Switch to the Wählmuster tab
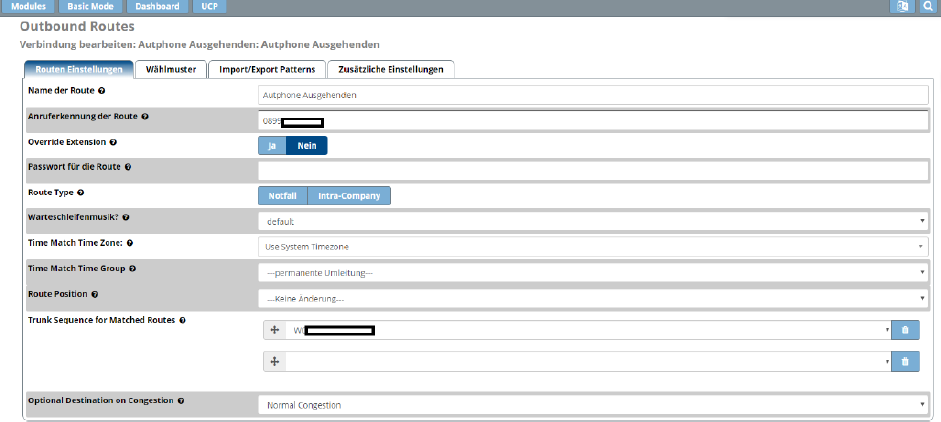Viewport: 941px width, 422px height. pos(171,69)
